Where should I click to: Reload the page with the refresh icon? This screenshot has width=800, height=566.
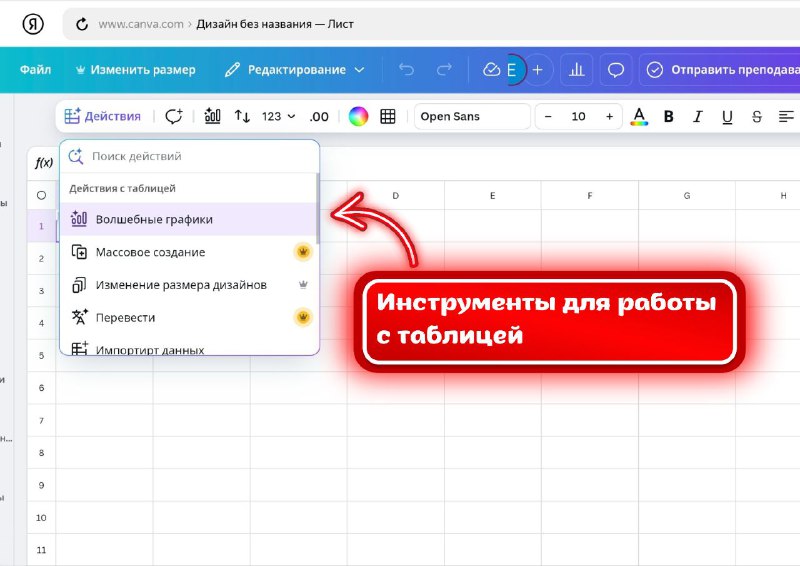(82, 24)
